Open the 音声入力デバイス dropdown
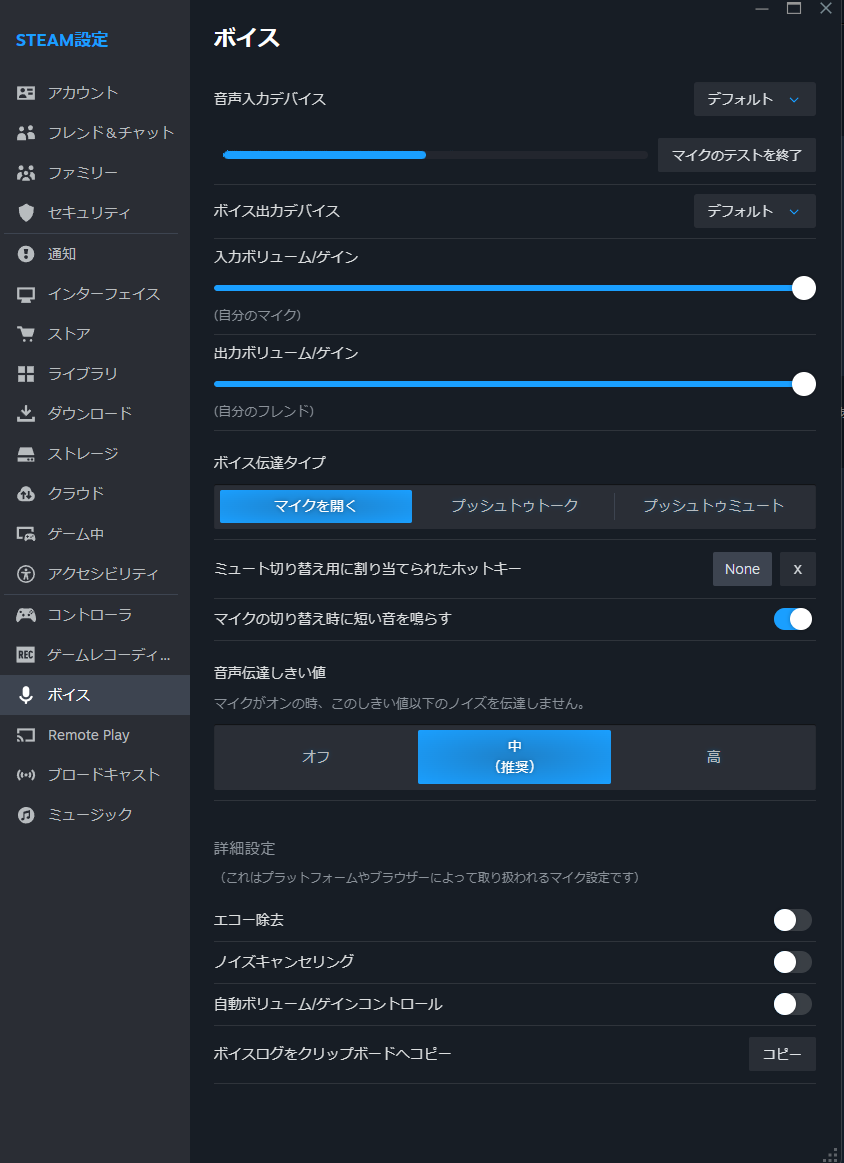844x1163 pixels. click(754, 99)
